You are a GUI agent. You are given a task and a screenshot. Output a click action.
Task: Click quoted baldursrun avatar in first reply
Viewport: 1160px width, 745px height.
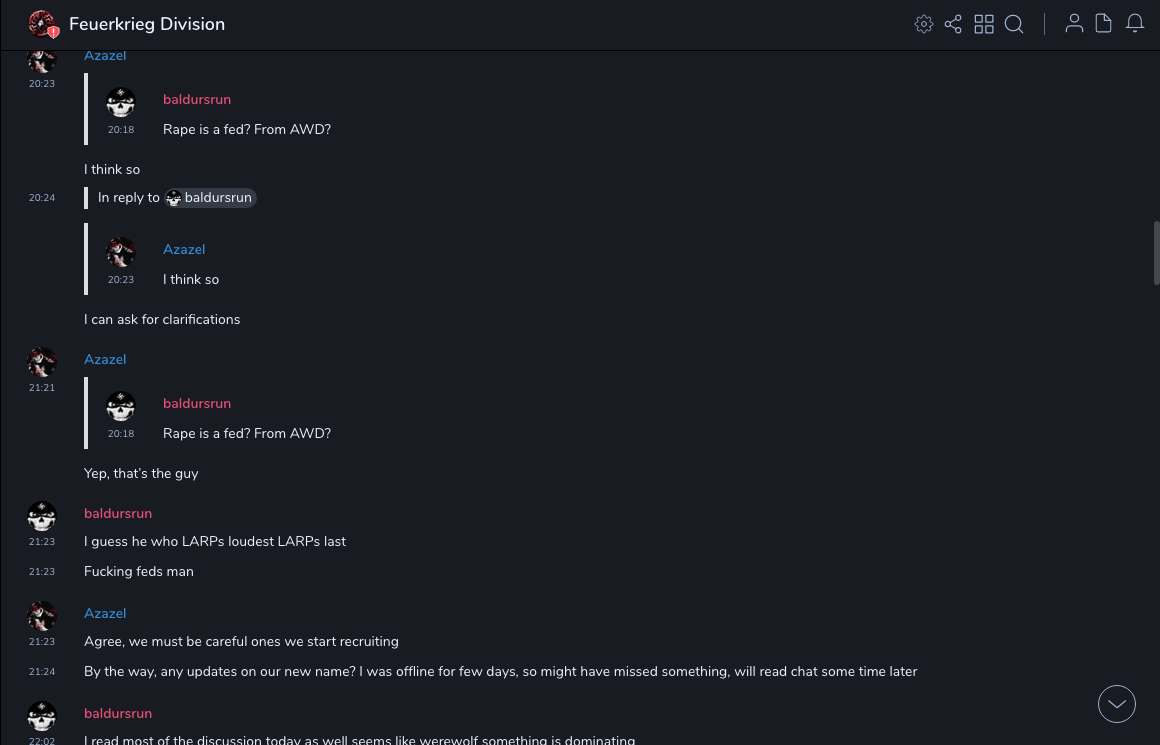pyautogui.click(x=121, y=102)
